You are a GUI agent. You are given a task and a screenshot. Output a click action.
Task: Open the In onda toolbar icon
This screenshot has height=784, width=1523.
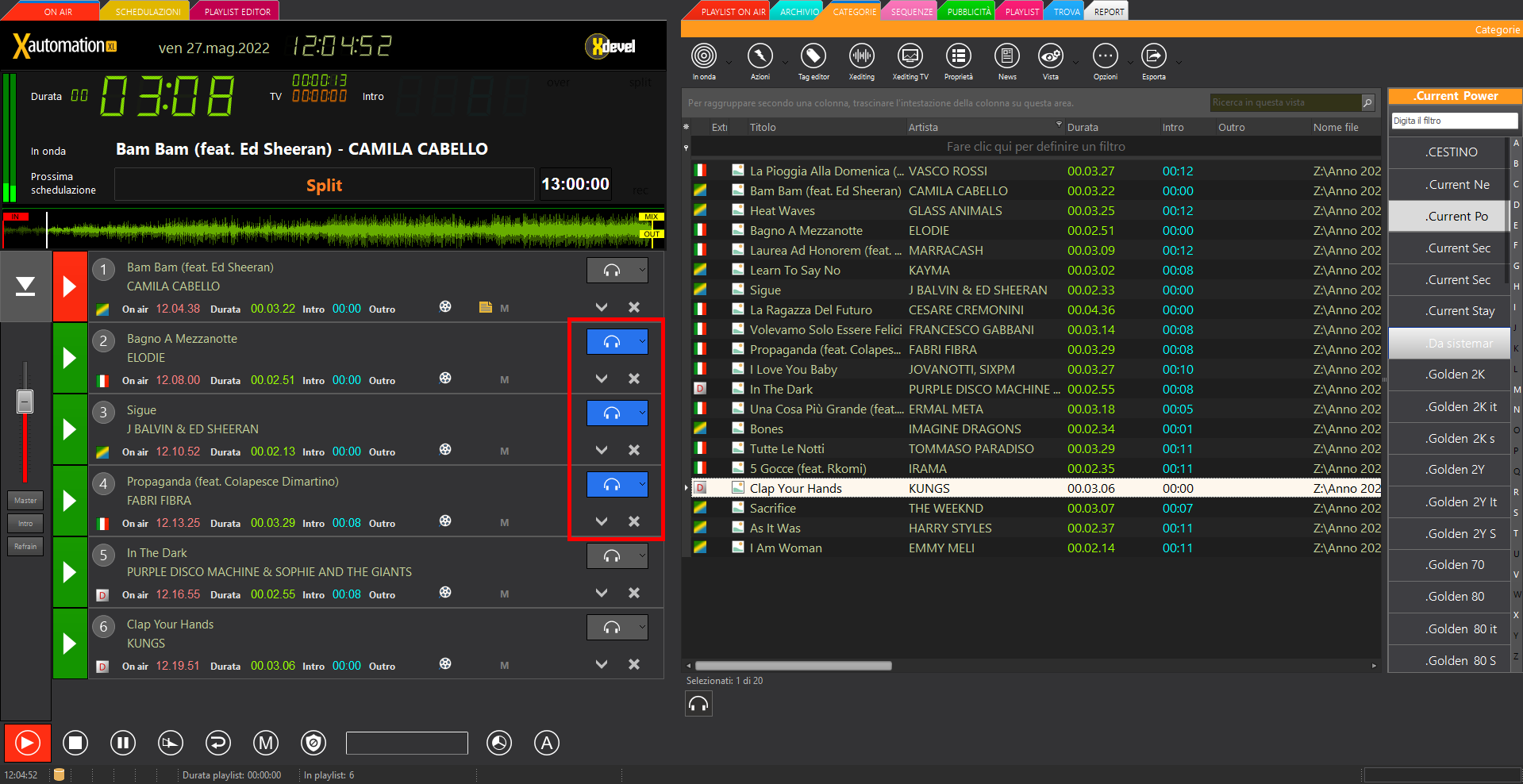[704, 56]
